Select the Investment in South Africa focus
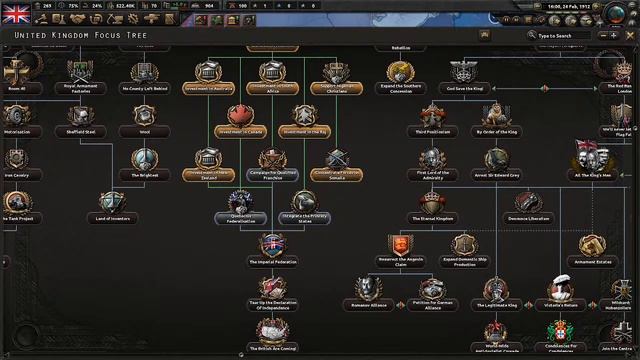The height and width of the screenshot is (360, 640). [273, 78]
